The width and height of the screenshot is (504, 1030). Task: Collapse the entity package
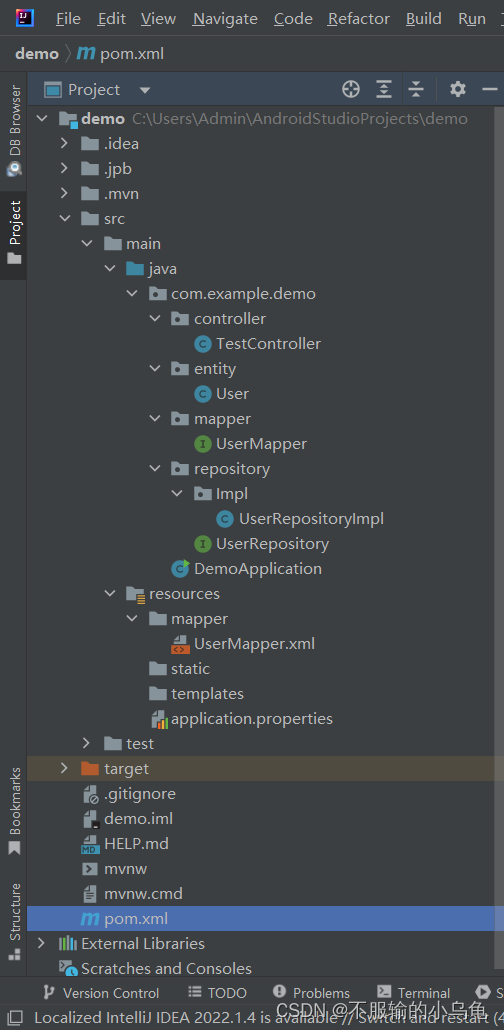(155, 368)
